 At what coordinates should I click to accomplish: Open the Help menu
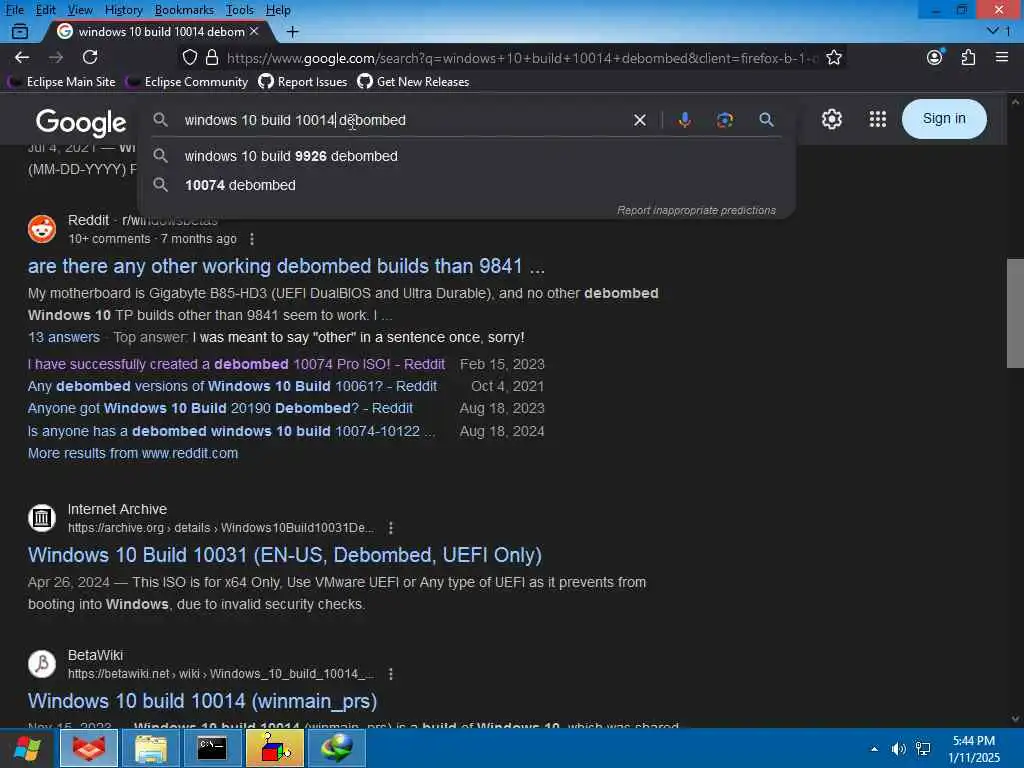[x=278, y=10]
